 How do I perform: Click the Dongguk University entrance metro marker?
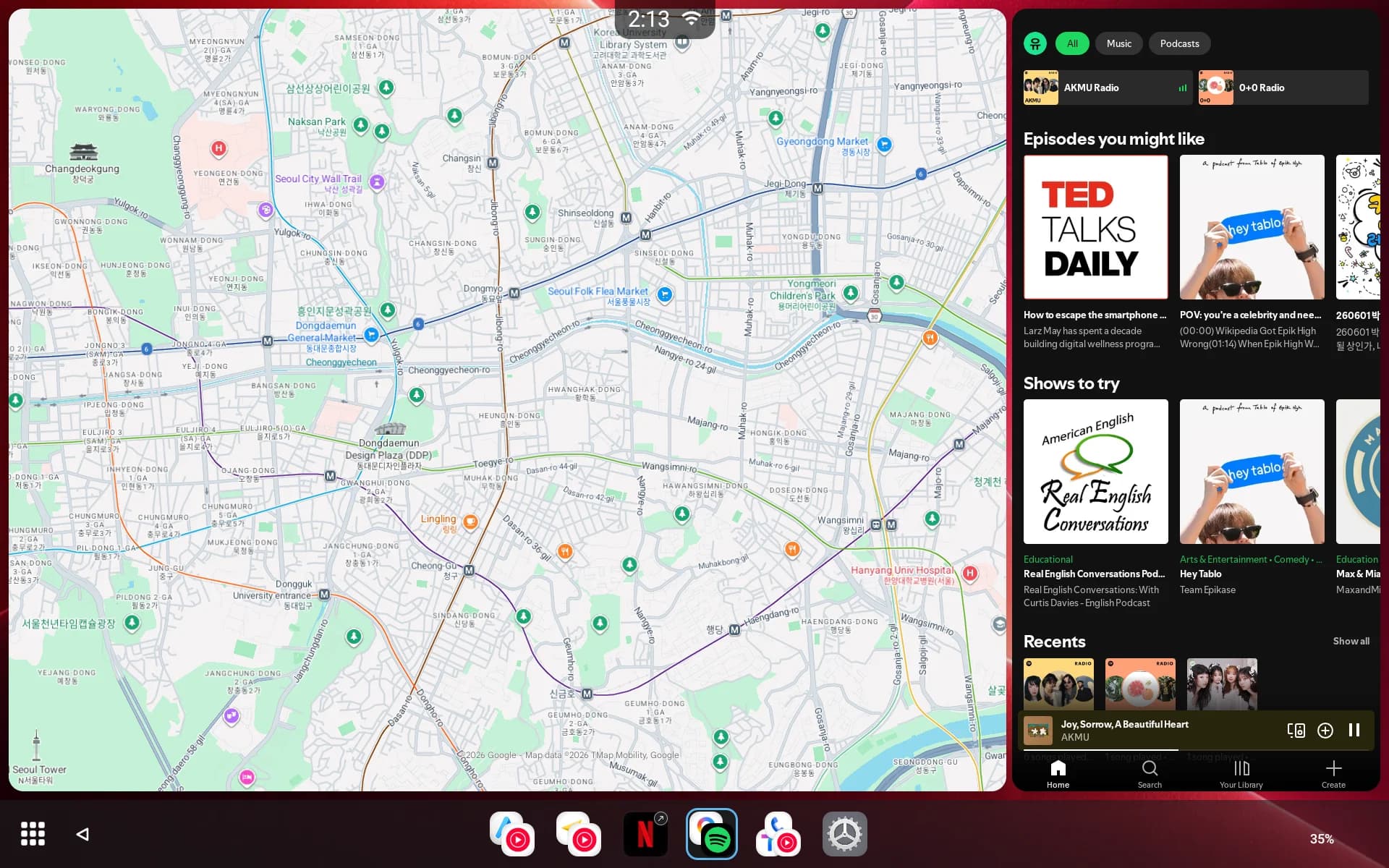click(x=324, y=595)
